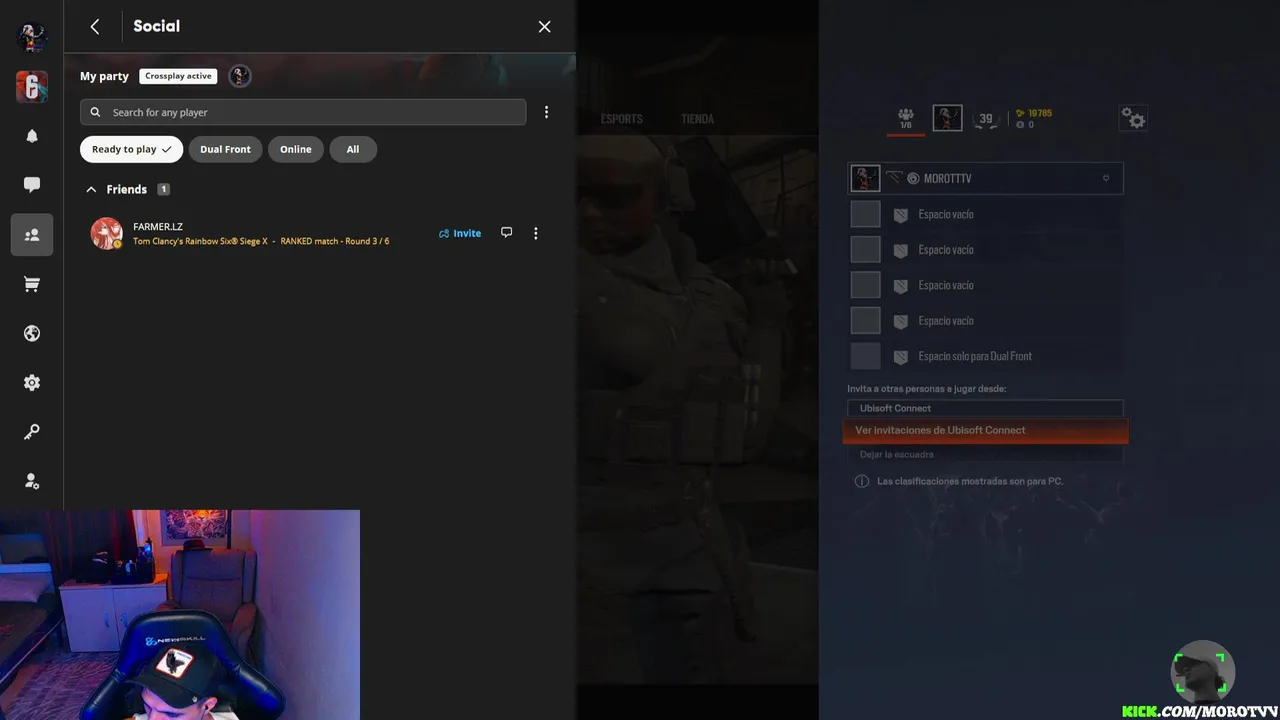Screen dimensions: 1280x720
Task: Select the All filter chip
Action: click(353, 149)
